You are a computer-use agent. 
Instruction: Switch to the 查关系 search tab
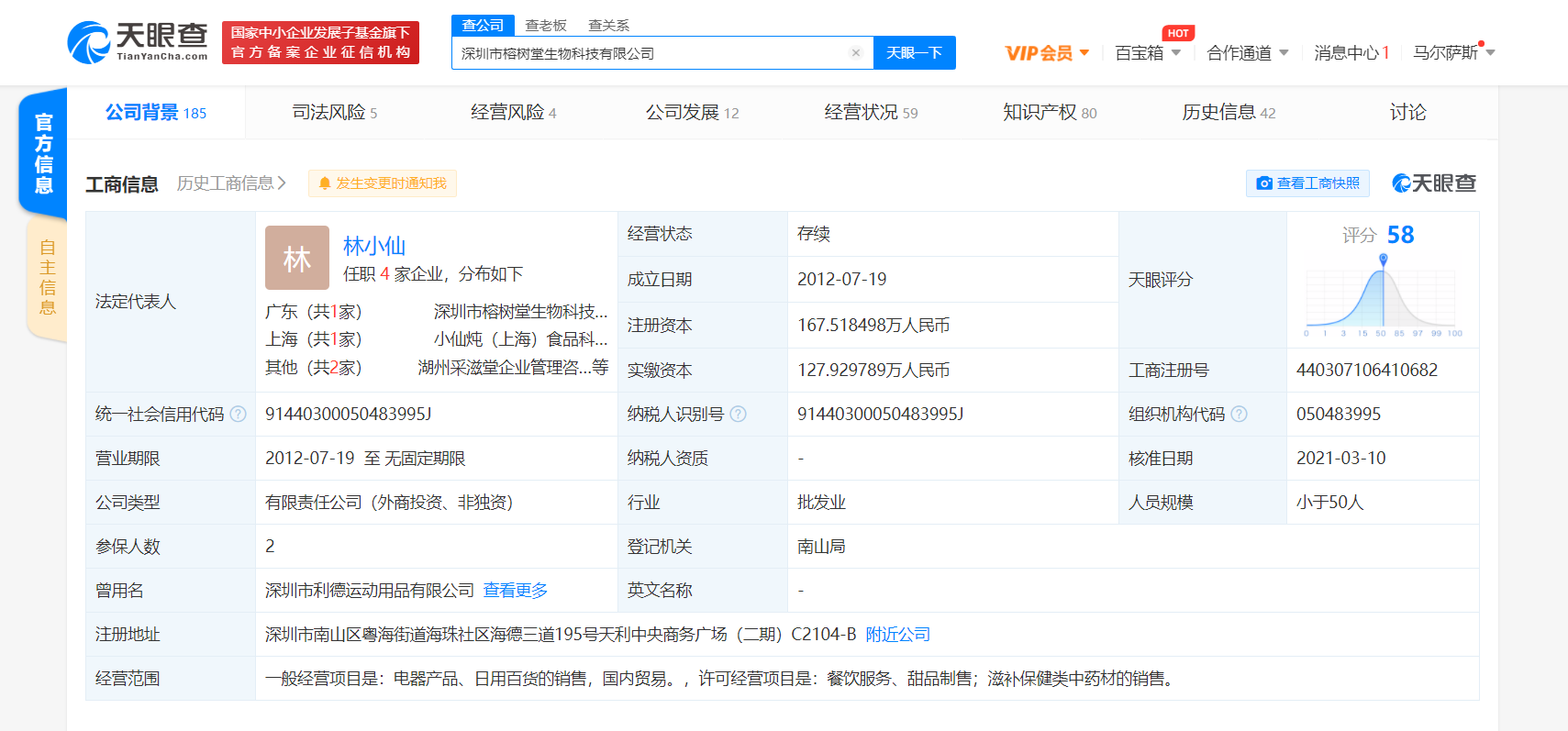(x=608, y=26)
